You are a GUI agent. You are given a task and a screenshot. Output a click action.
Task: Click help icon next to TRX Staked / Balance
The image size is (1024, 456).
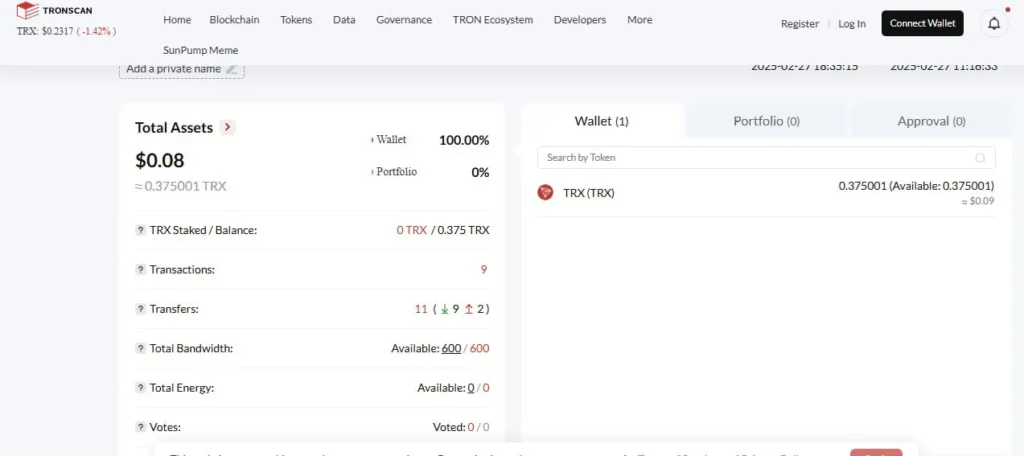point(140,230)
